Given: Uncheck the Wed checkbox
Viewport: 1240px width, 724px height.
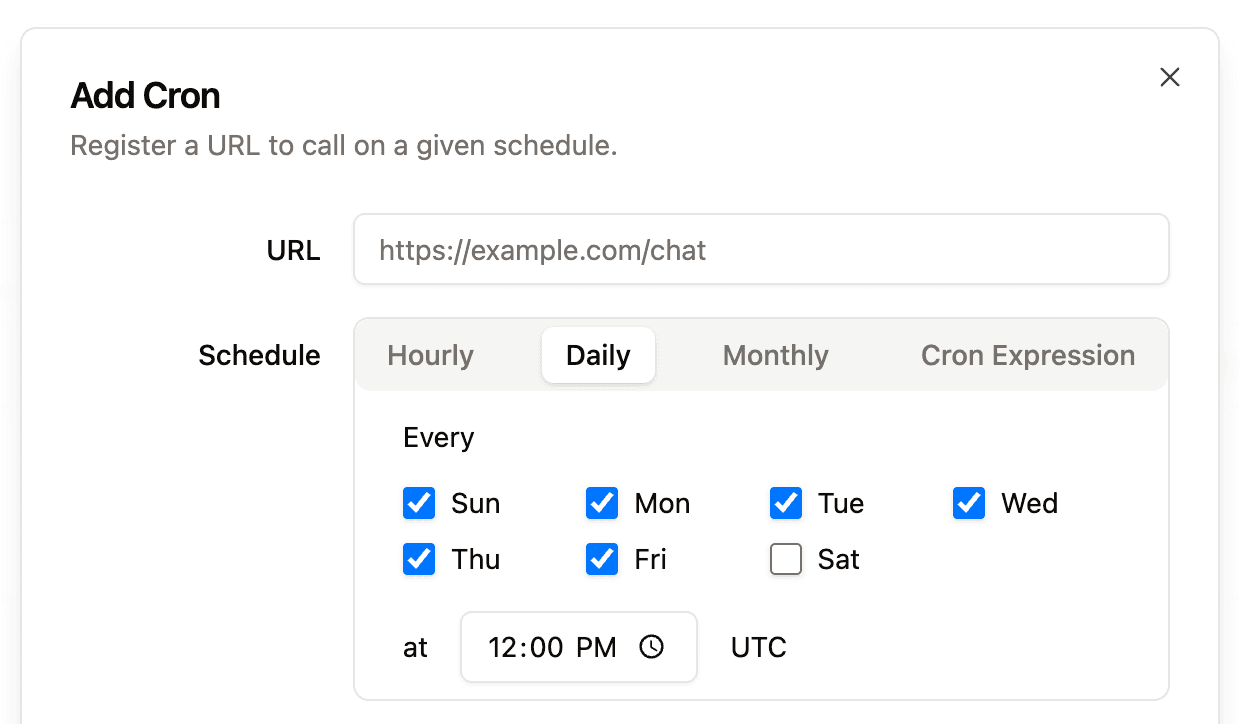Looking at the screenshot, I should [x=968, y=503].
